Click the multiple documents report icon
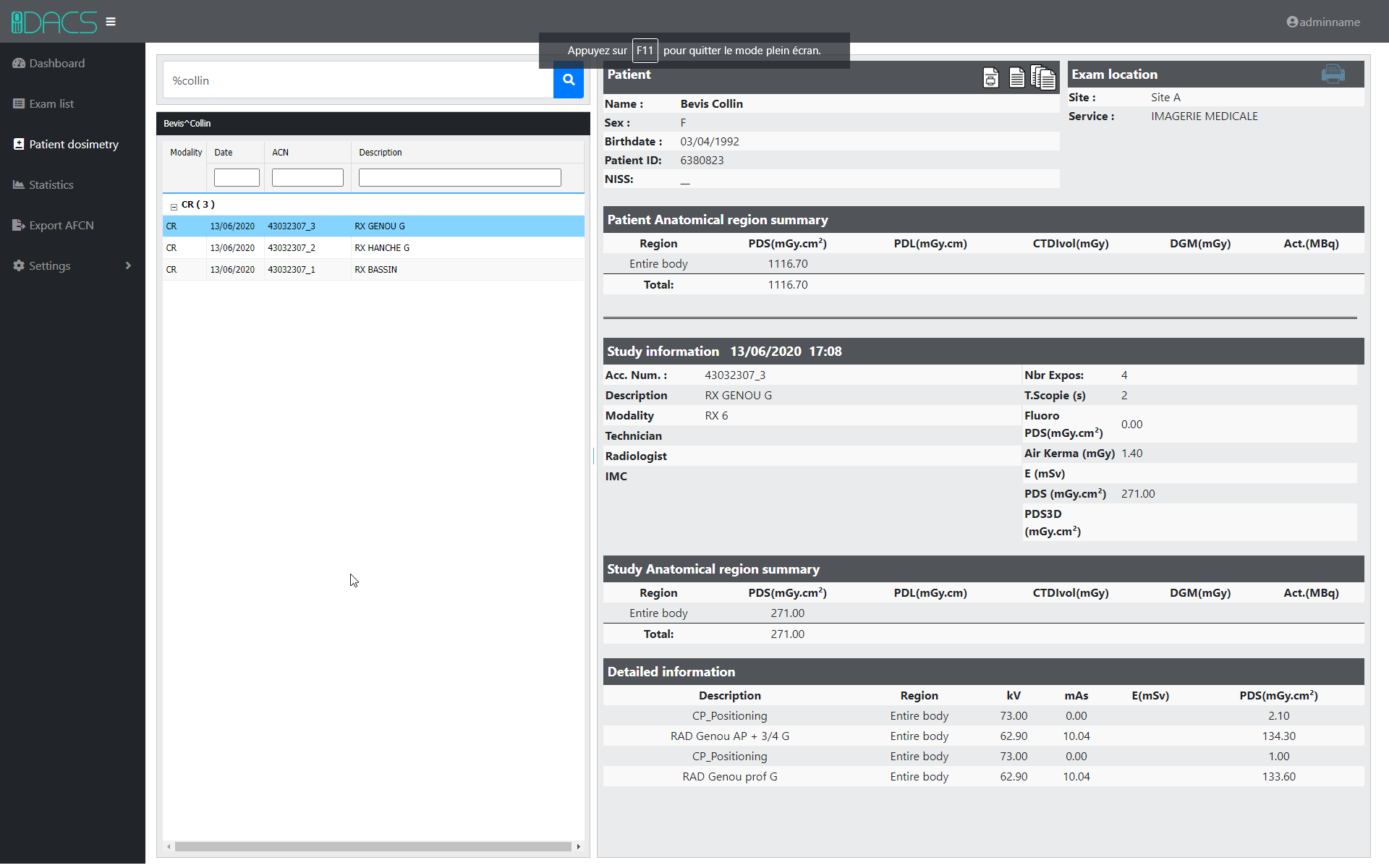The height and width of the screenshot is (868, 1389). click(1042, 77)
